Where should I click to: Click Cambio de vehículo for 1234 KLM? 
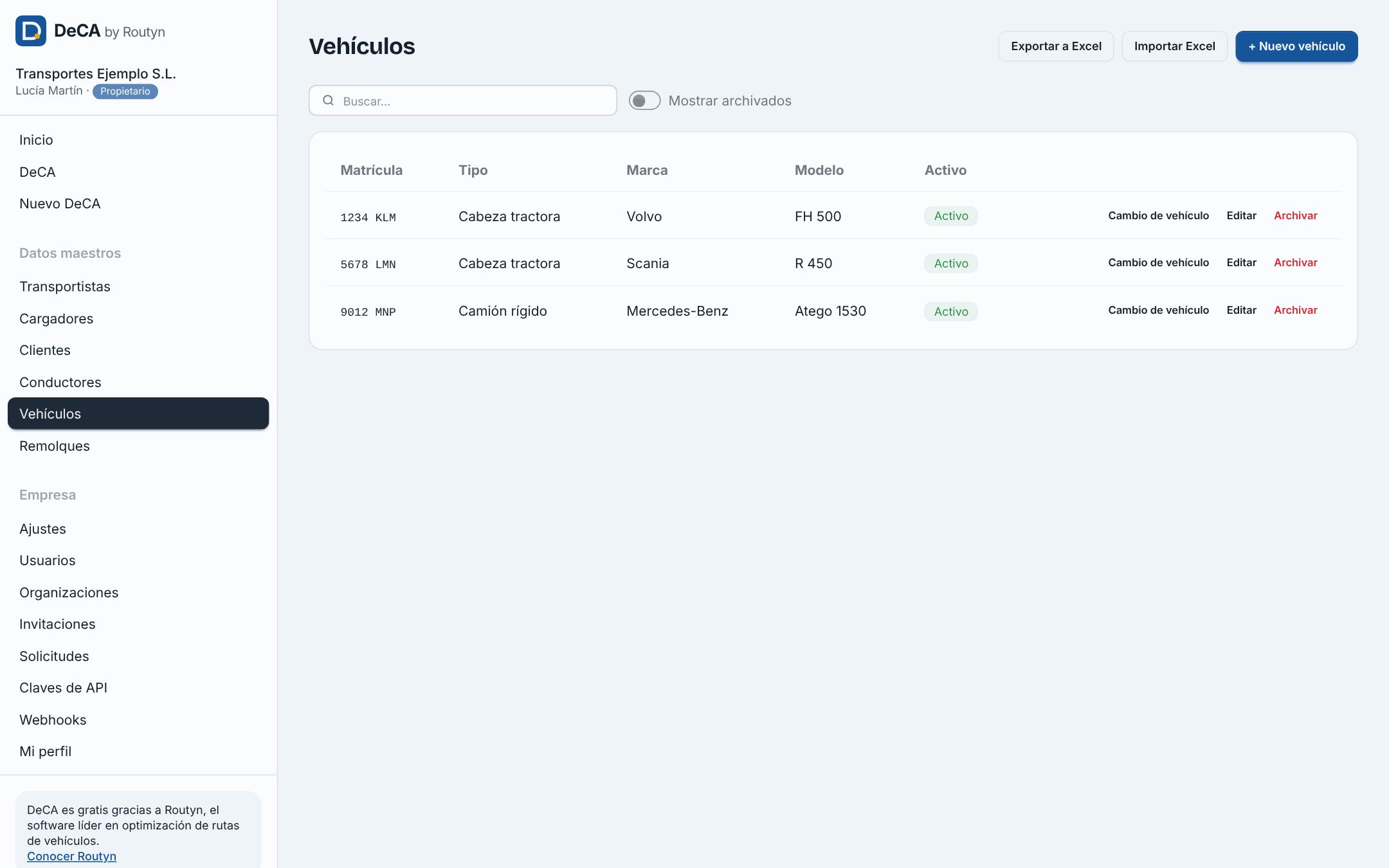click(1158, 215)
